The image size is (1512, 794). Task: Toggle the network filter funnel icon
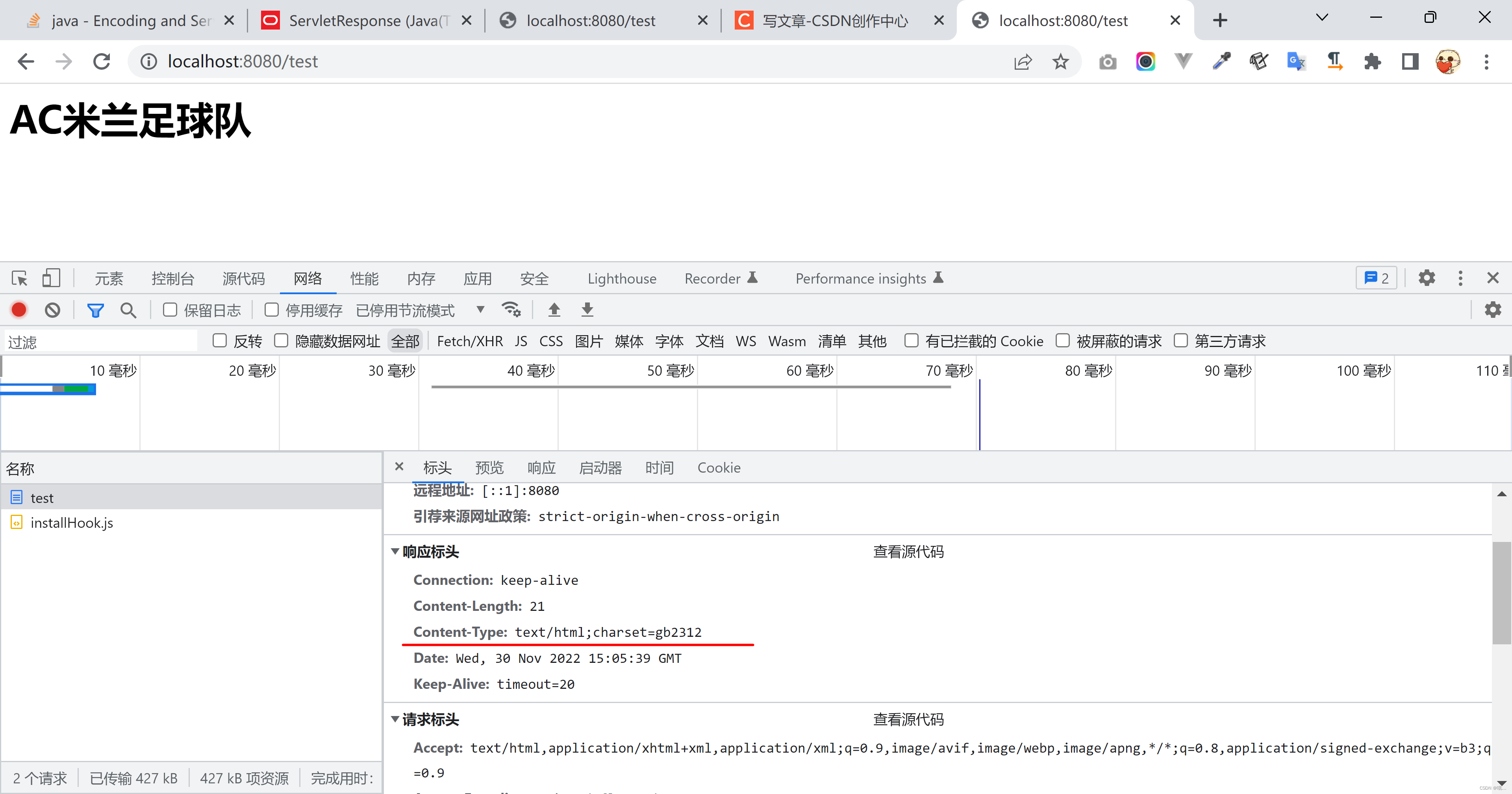pos(95,310)
